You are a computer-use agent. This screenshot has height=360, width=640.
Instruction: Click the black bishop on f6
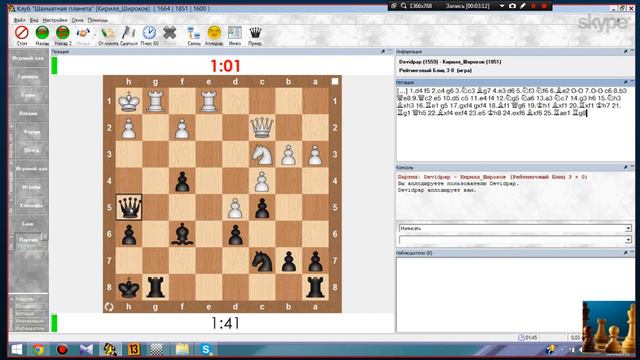[x=182, y=234]
